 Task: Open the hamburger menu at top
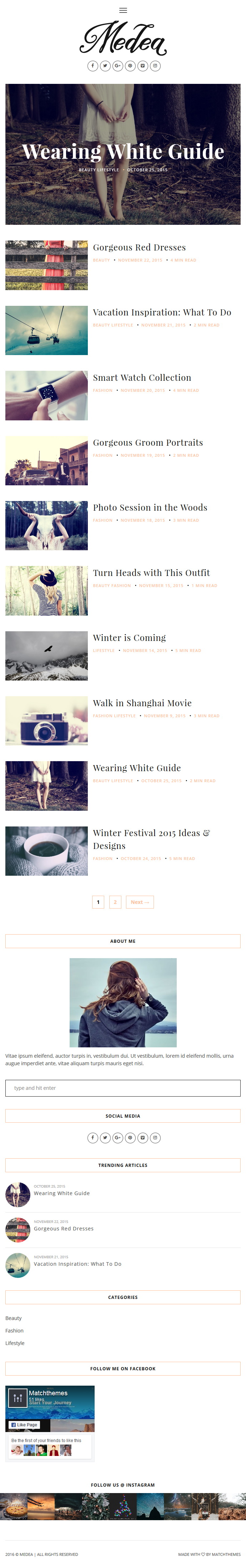[123, 10]
